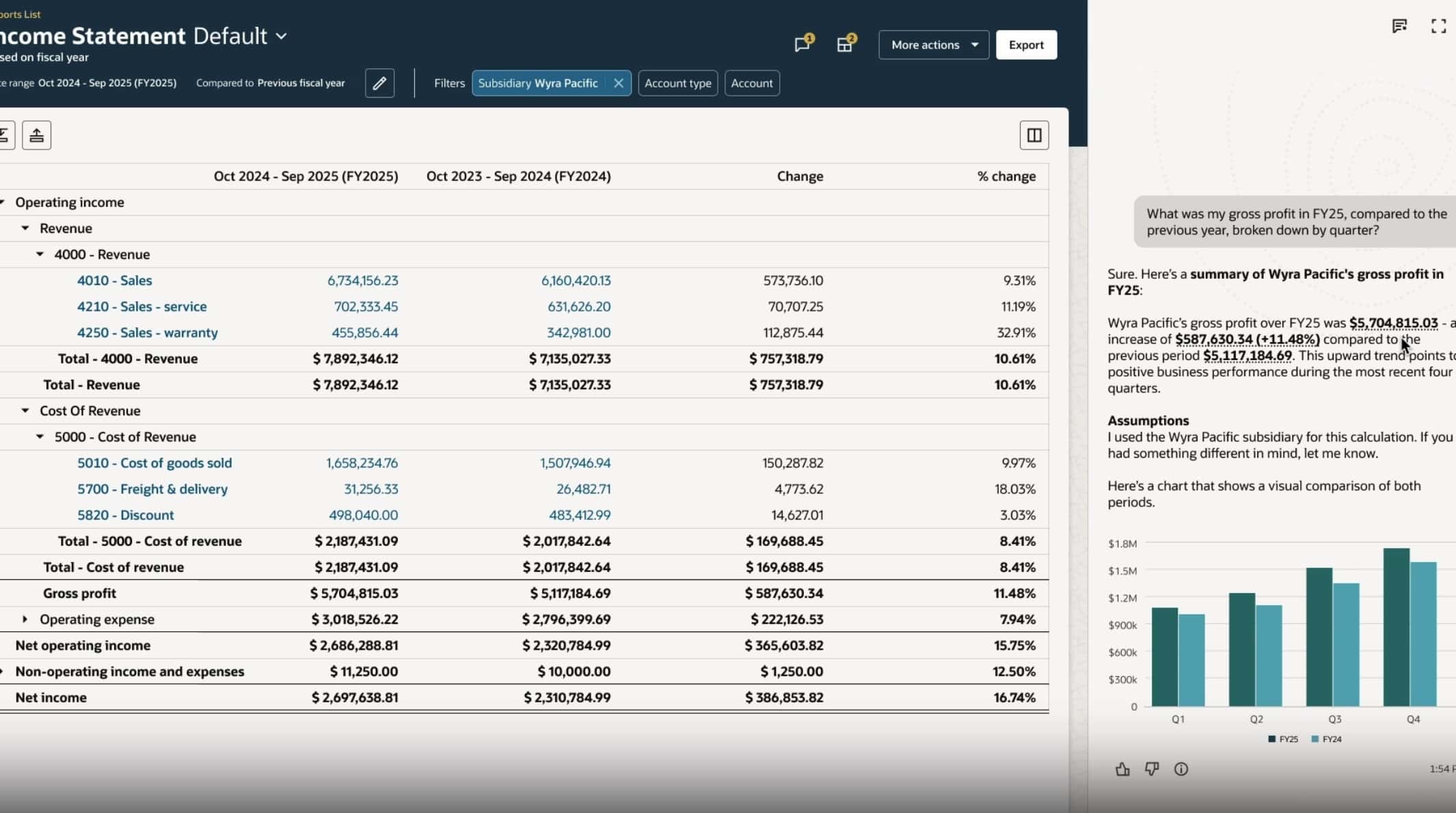Open the More actions dropdown

(933, 45)
